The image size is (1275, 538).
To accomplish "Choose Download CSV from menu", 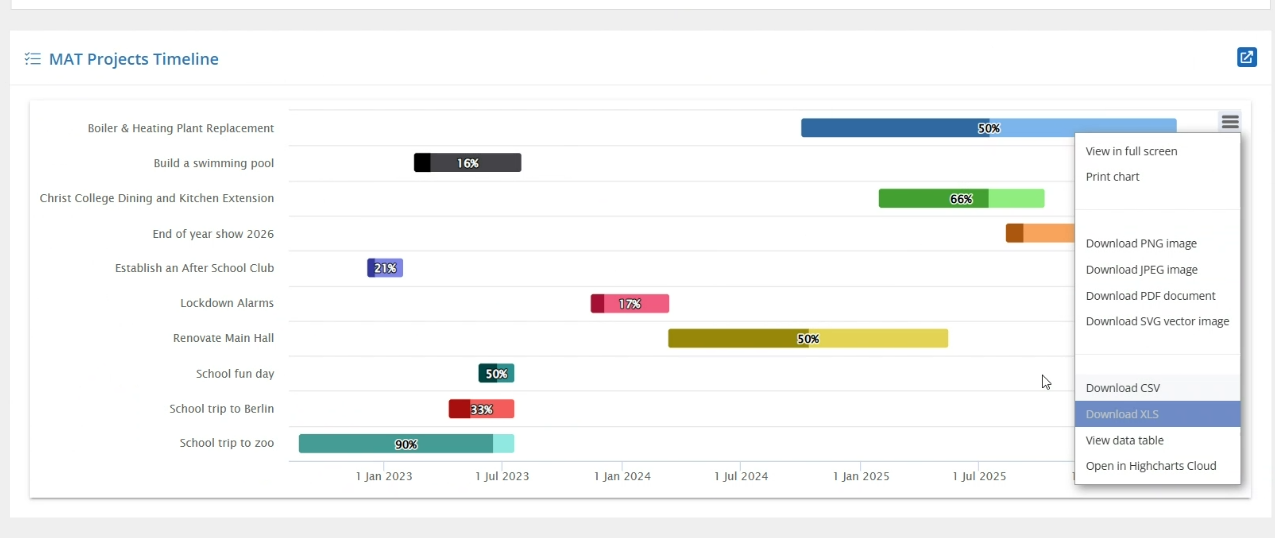I will (x=1122, y=388).
